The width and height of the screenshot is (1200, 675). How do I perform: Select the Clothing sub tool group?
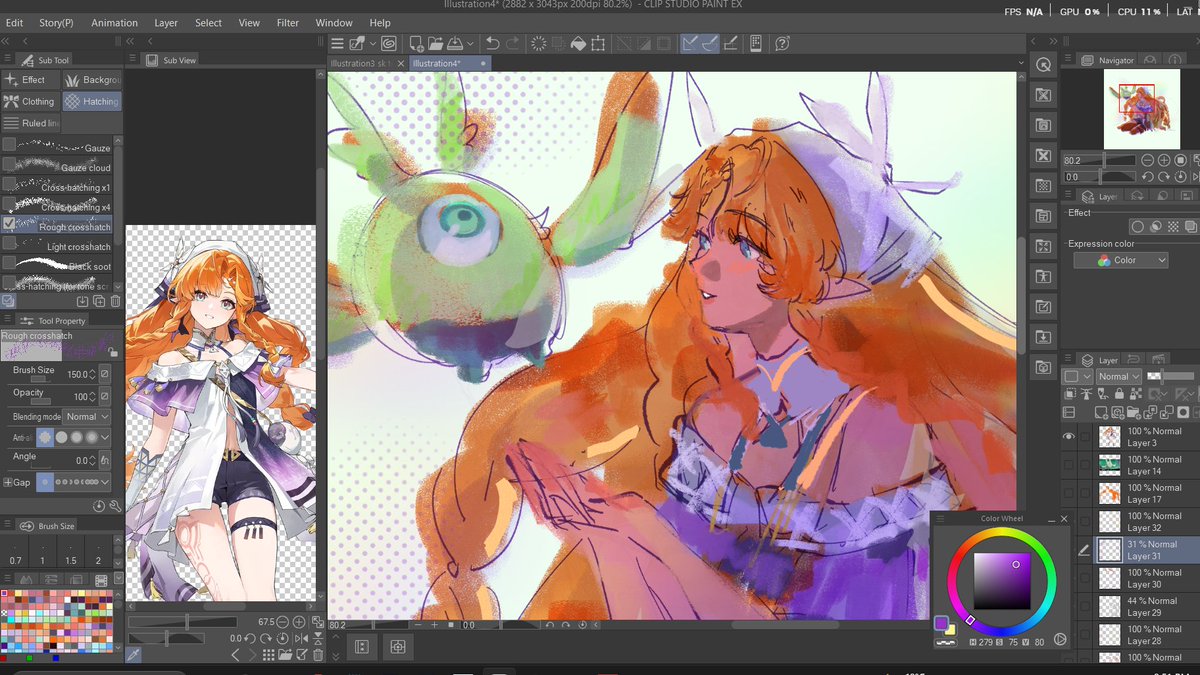30,101
